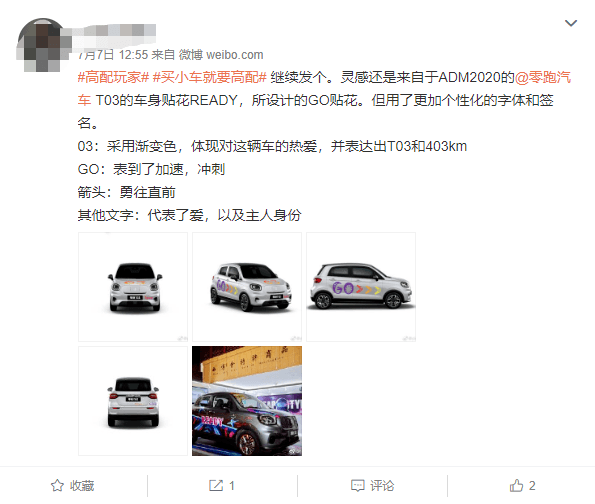Viewport: 595px width, 504px height.
Task: Click the like count number 2
Action: (x=532, y=486)
